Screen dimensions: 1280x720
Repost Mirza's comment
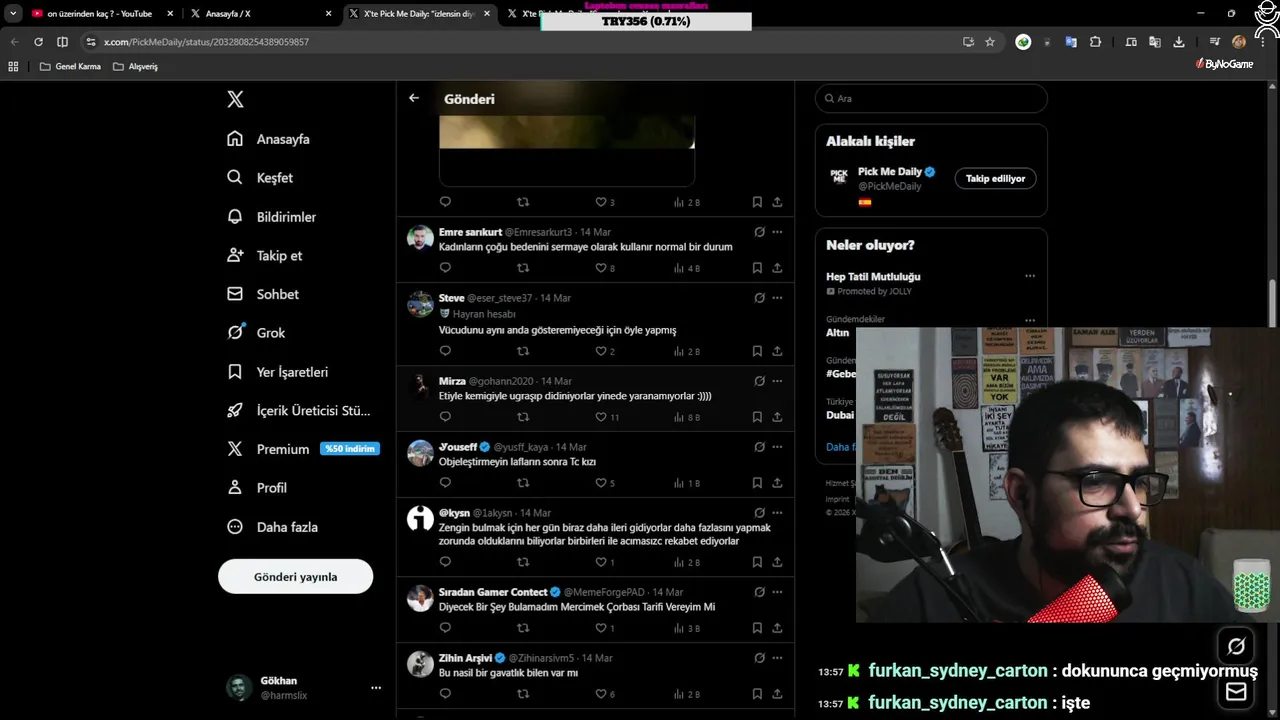[x=523, y=417]
